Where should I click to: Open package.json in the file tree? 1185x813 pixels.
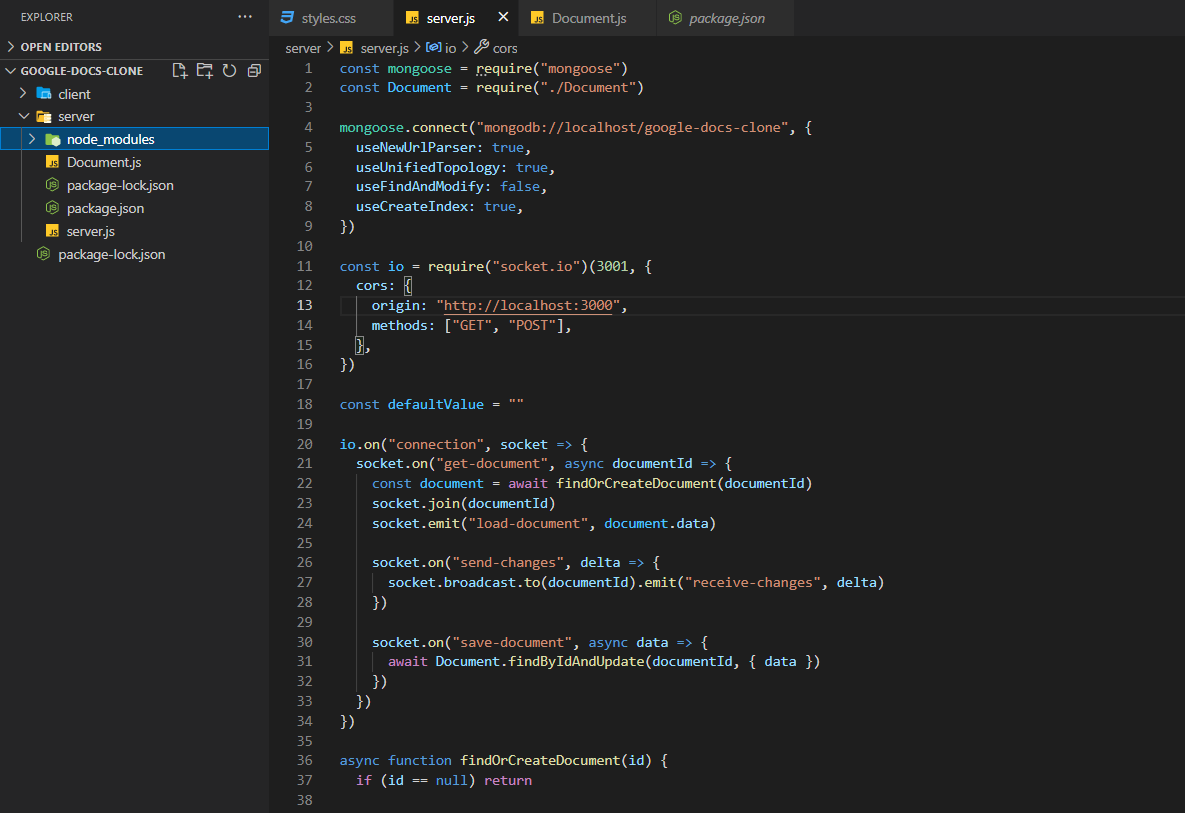point(105,209)
